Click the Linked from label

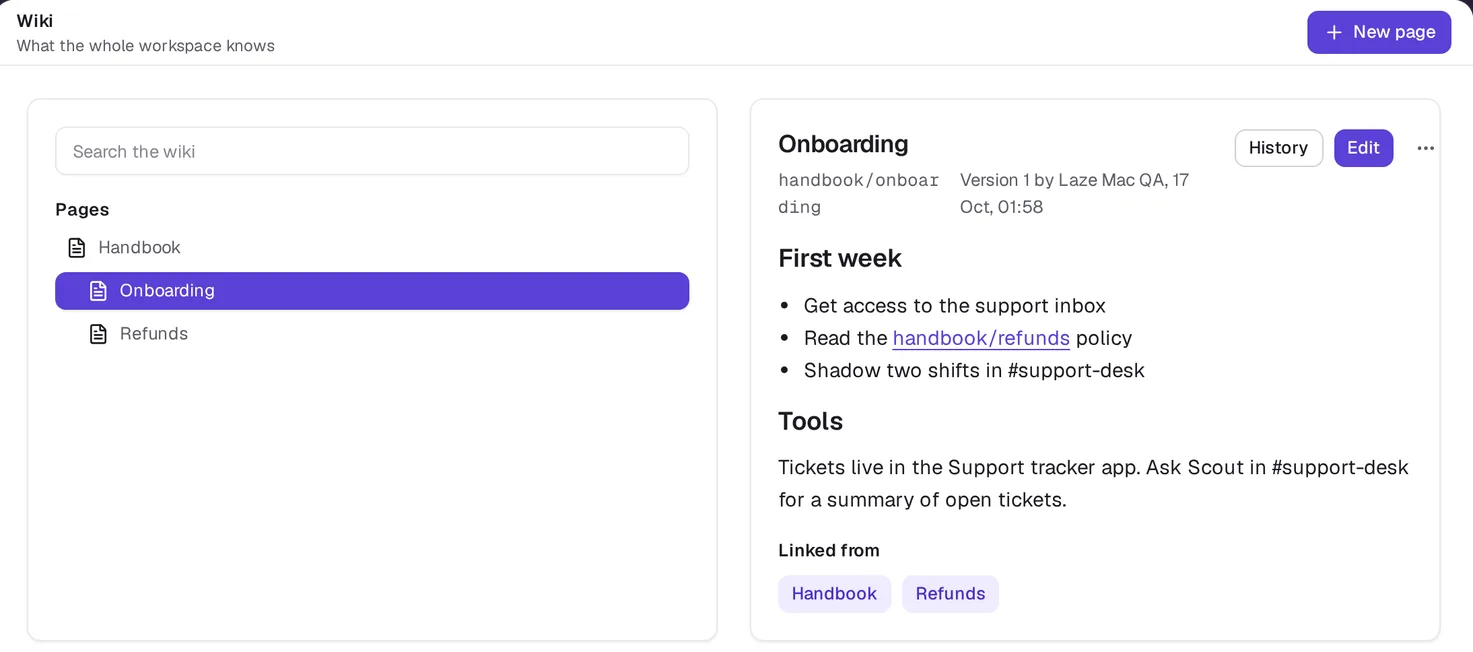point(829,551)
